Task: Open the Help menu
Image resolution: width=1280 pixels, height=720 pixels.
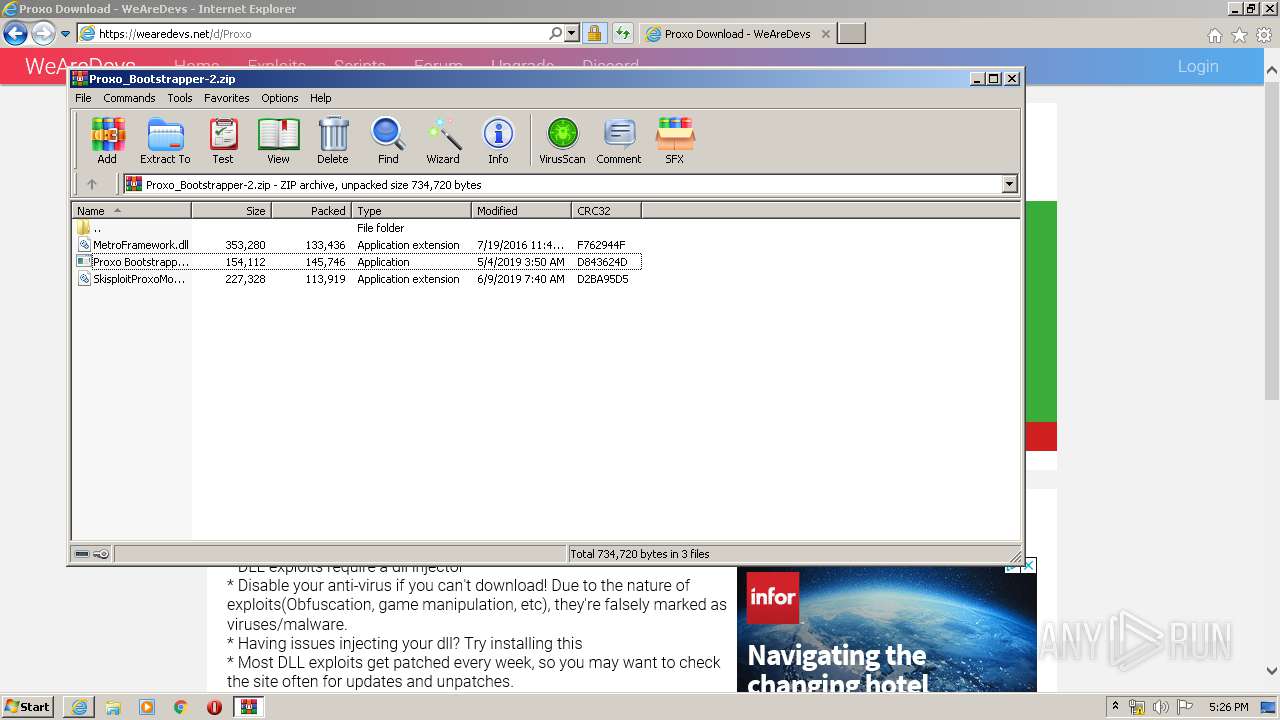Action: pyautogui.click(x=320, y=98)
